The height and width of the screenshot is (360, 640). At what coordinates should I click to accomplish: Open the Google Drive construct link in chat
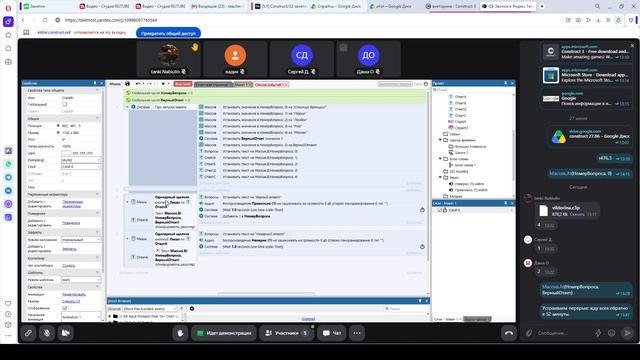(589, 137)
